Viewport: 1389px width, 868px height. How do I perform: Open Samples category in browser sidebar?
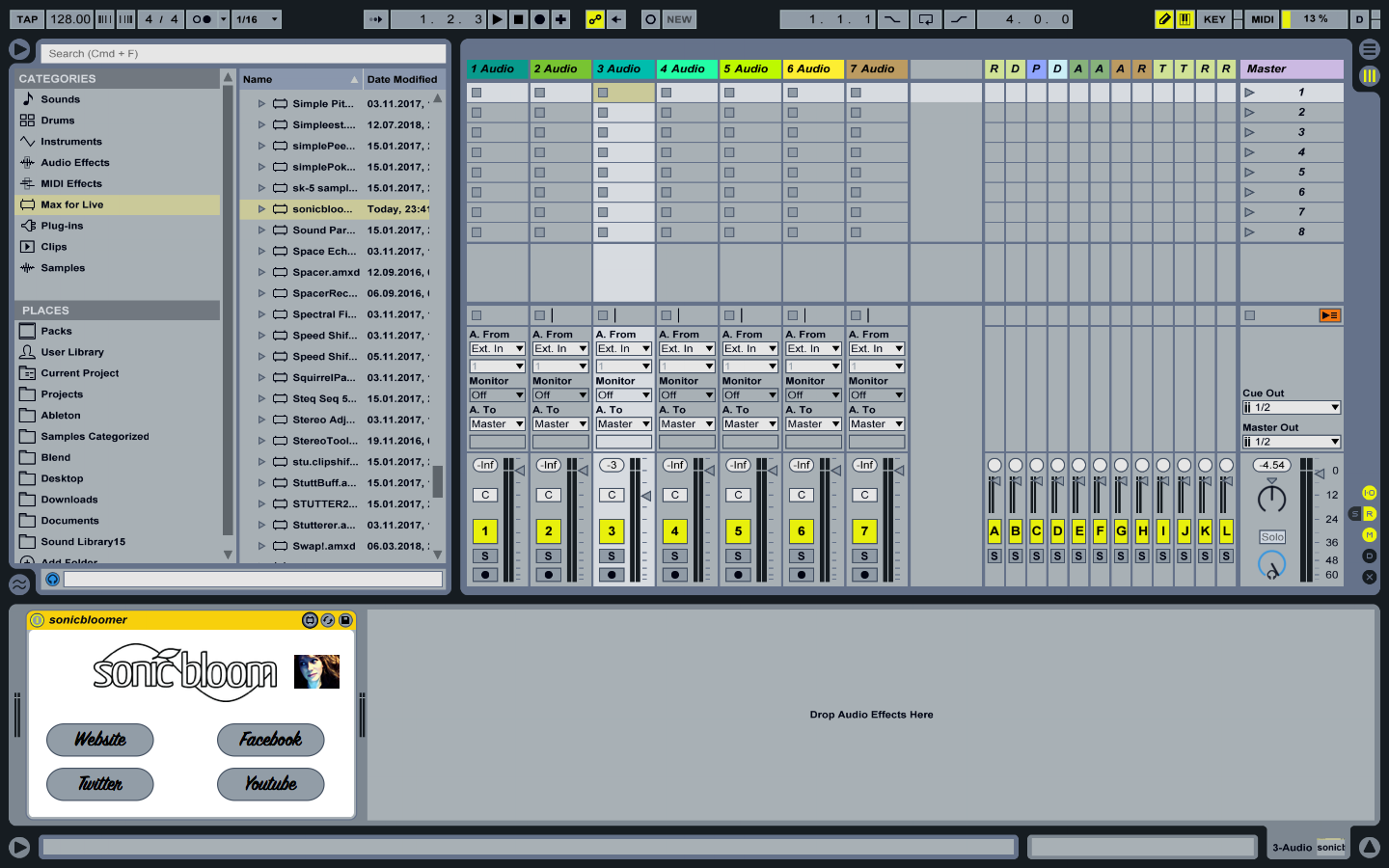63,268
